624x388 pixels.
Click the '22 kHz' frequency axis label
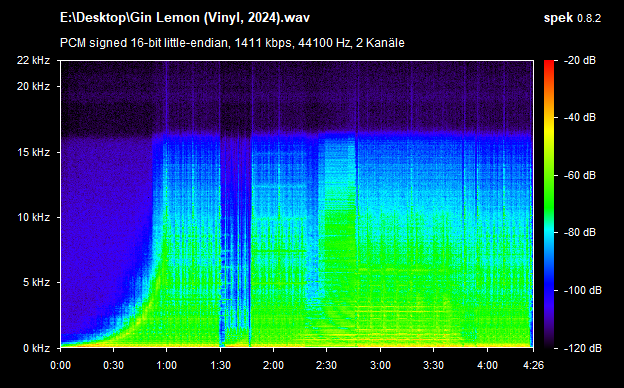[33, 60]
